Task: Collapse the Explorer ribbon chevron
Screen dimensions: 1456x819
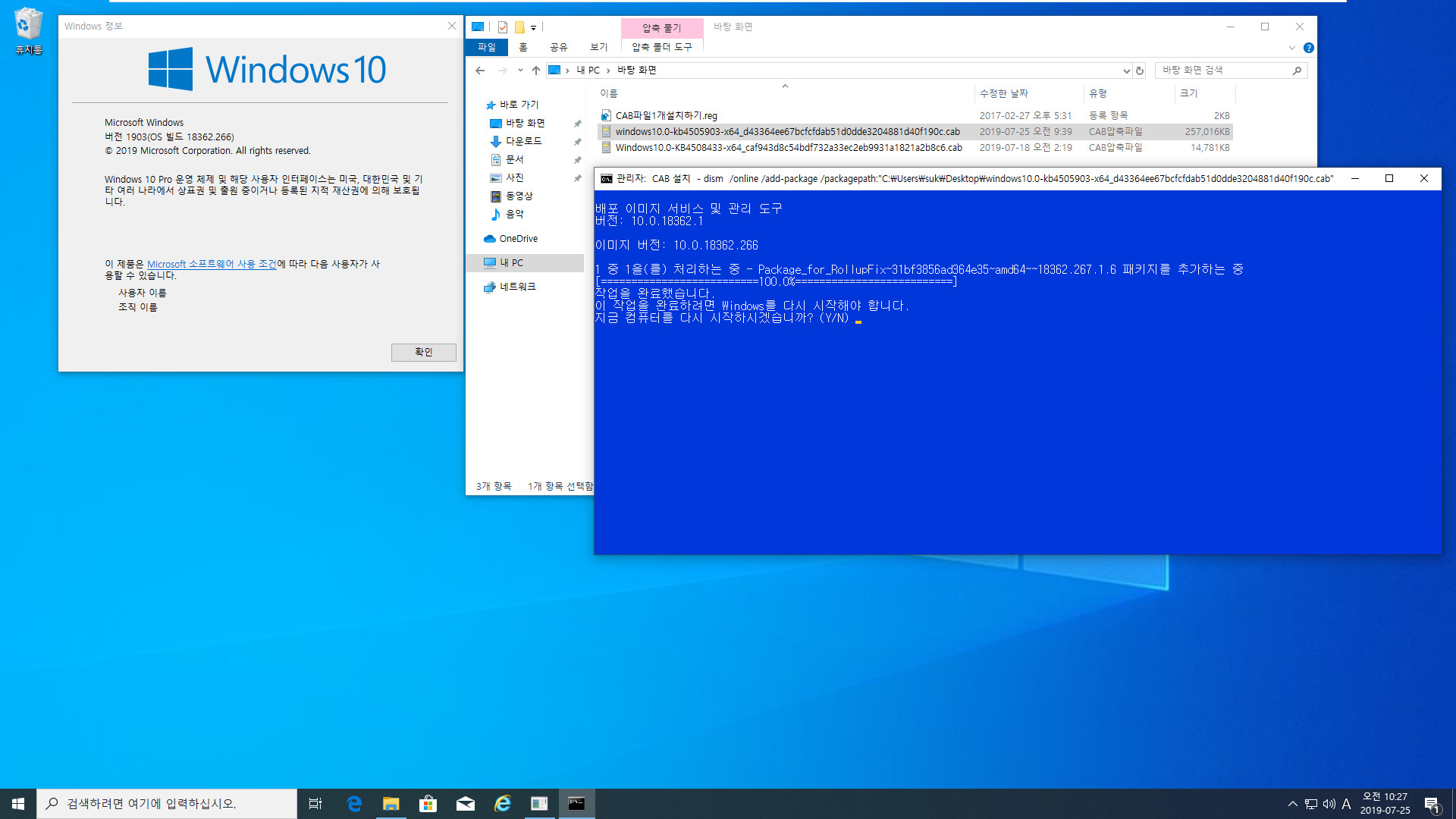Action: point(1292,48)
